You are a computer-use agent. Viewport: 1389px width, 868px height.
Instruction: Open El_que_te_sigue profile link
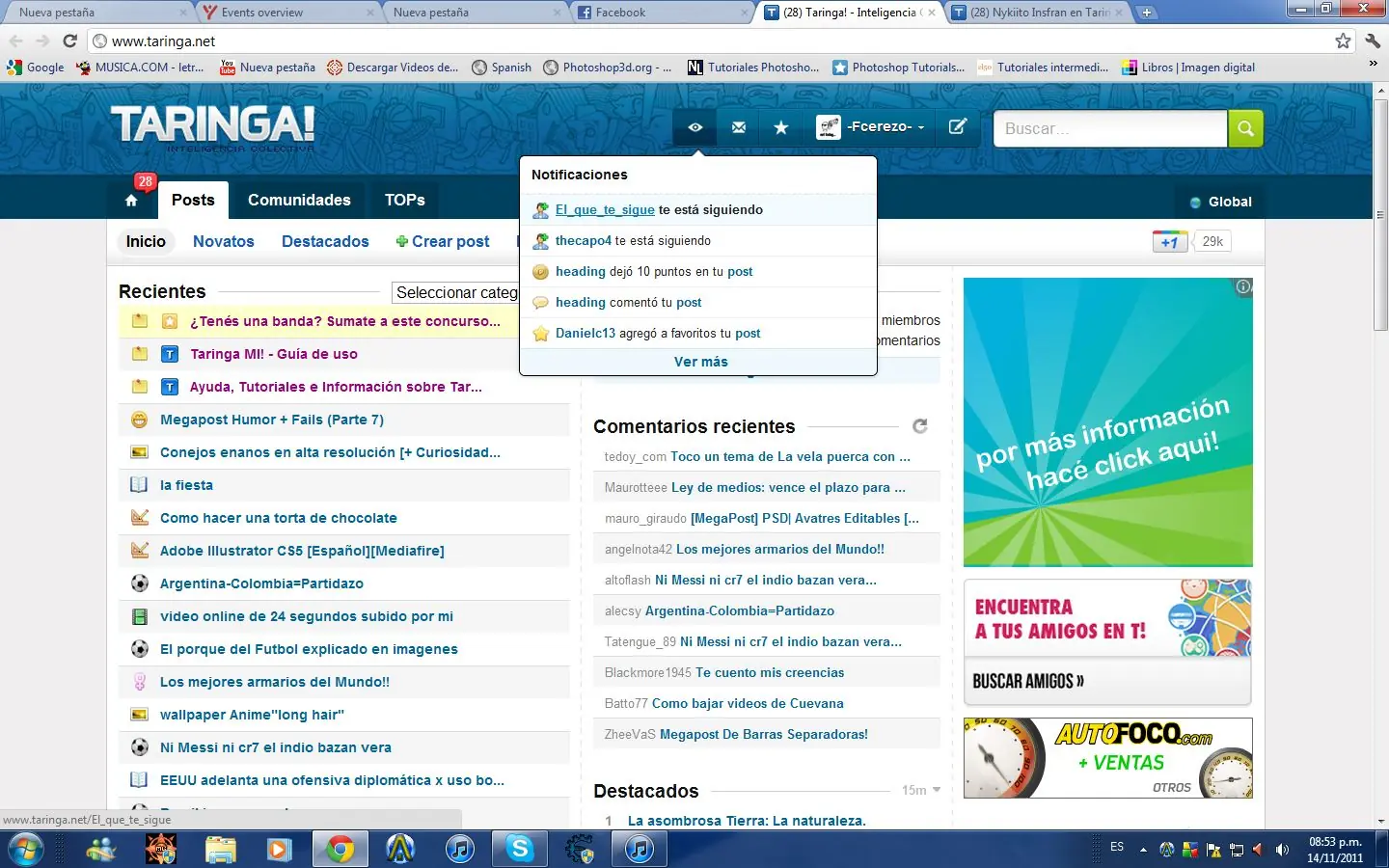pos(605,210)
